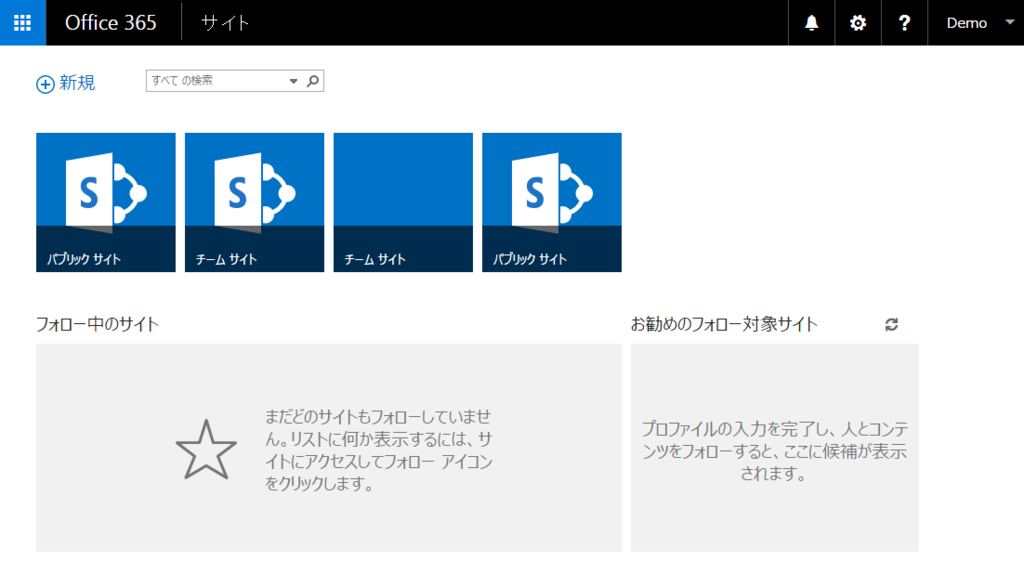Click the フォロー中のサイト heading
This screenshot has width=1024, height=561.
coord(97,325)
